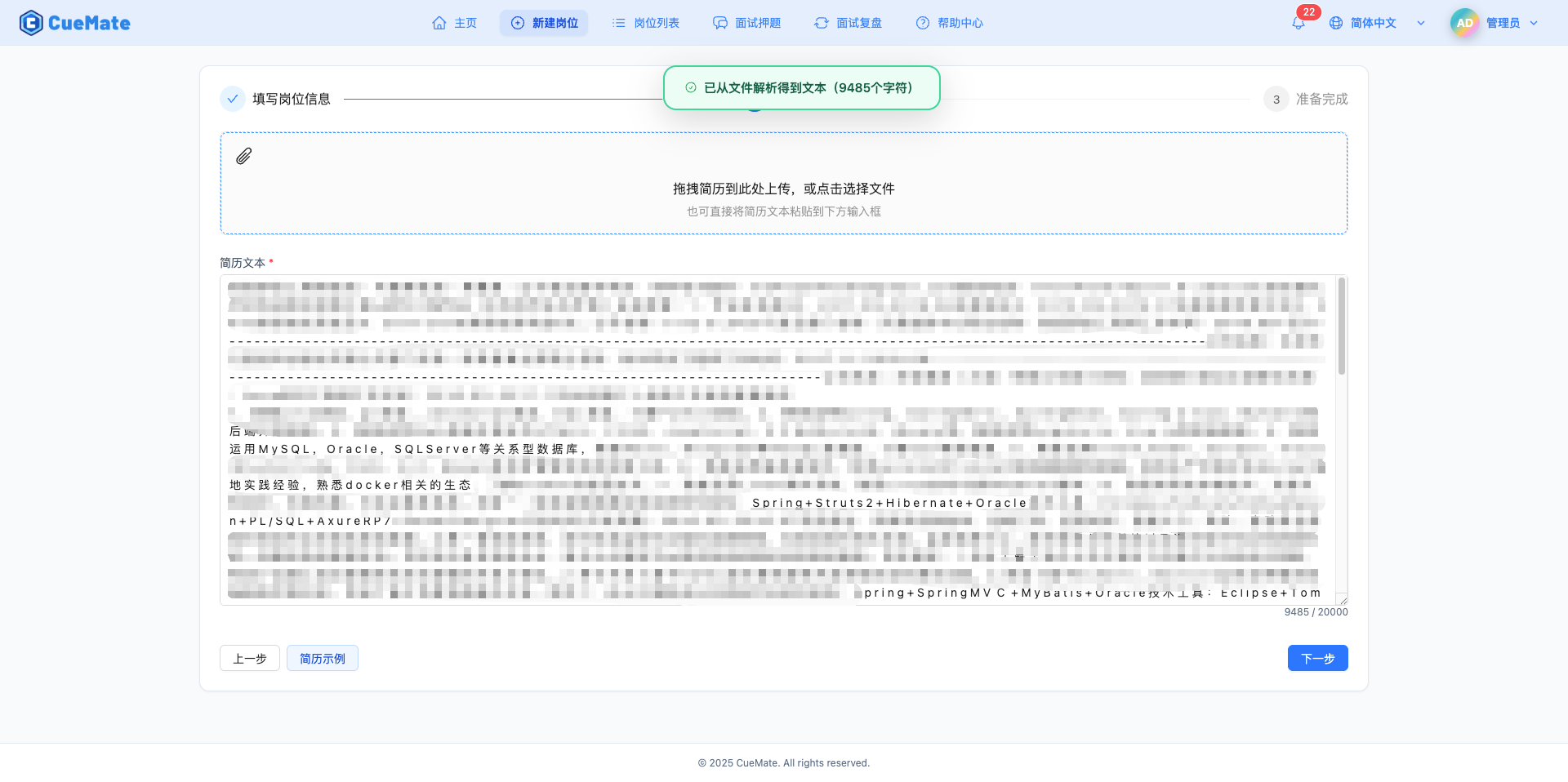Open the 岗位列表 menu item
This screenshot has height=782, width=1568.
point(646,23)
